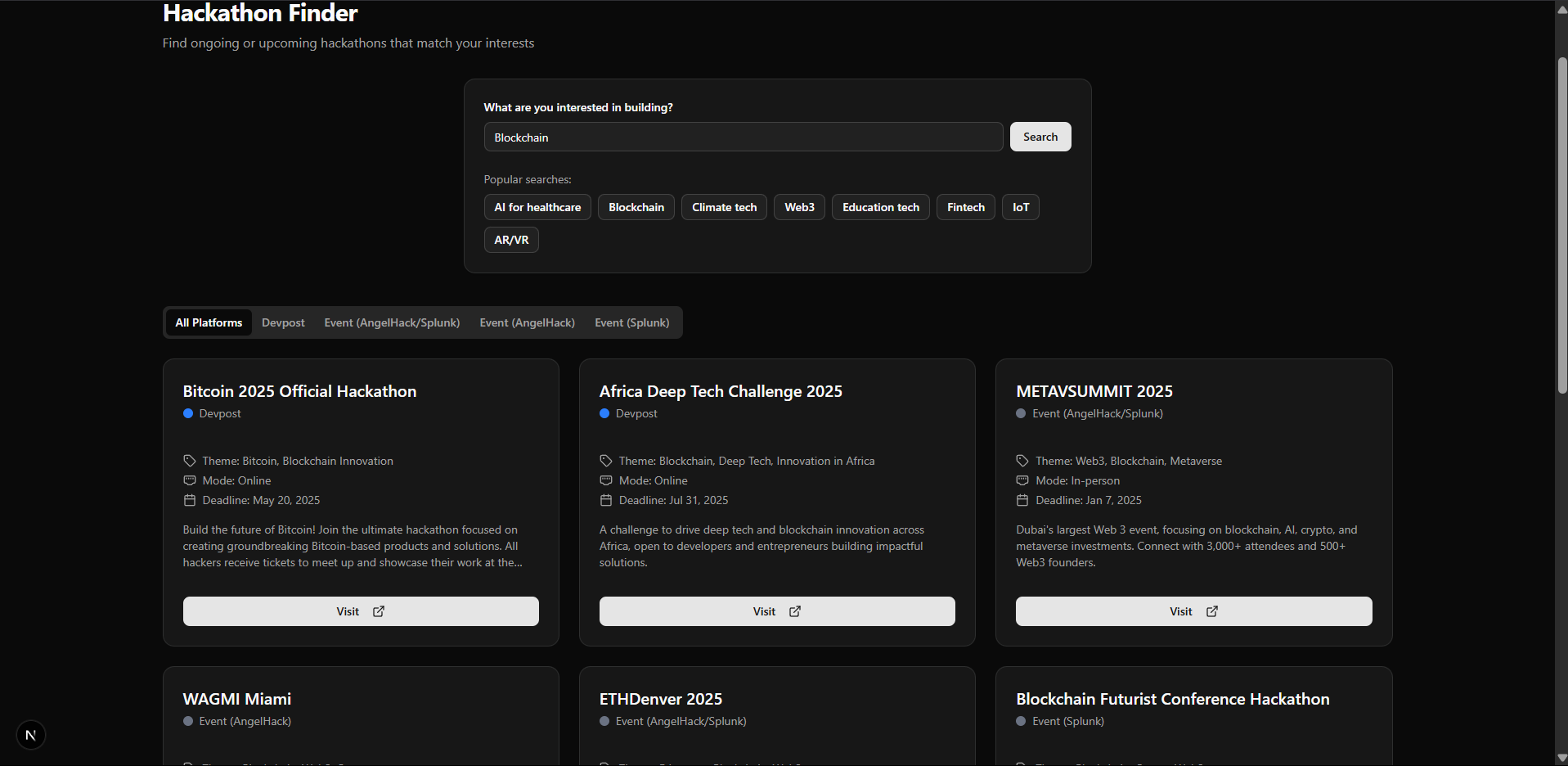Switch to the All Platforms tab

pyautogui.click(x=209, y=322)
